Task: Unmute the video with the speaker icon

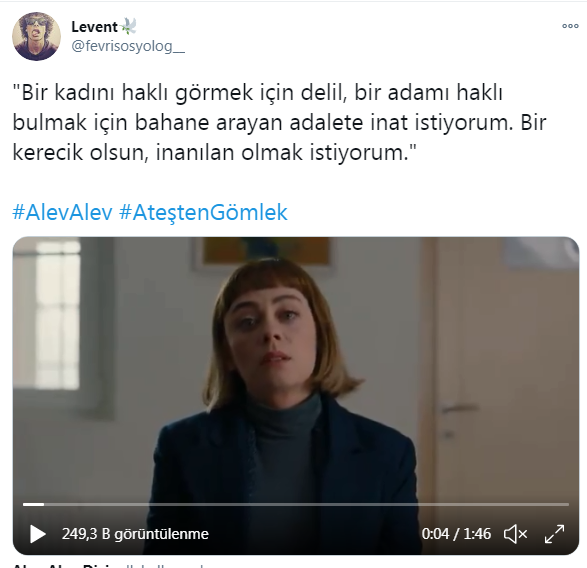Action: 515,534
